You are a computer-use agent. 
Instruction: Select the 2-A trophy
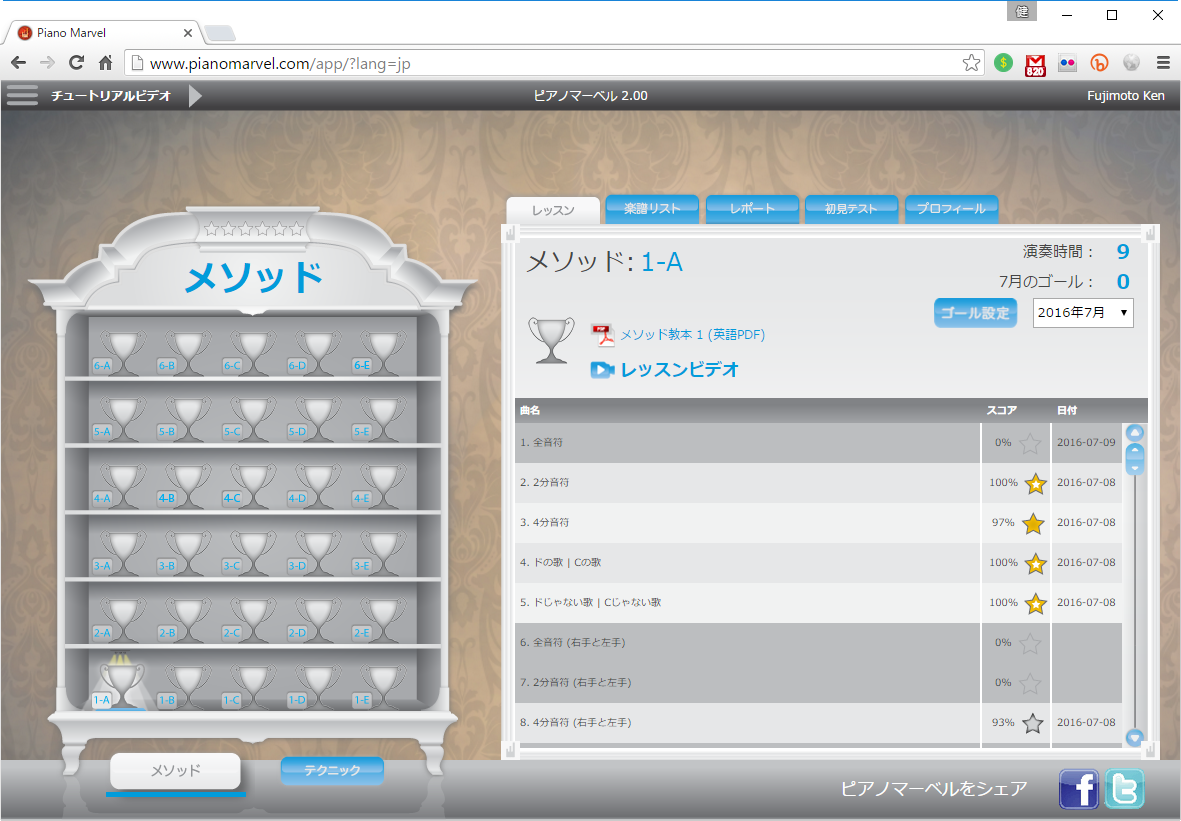coord(121,621)
